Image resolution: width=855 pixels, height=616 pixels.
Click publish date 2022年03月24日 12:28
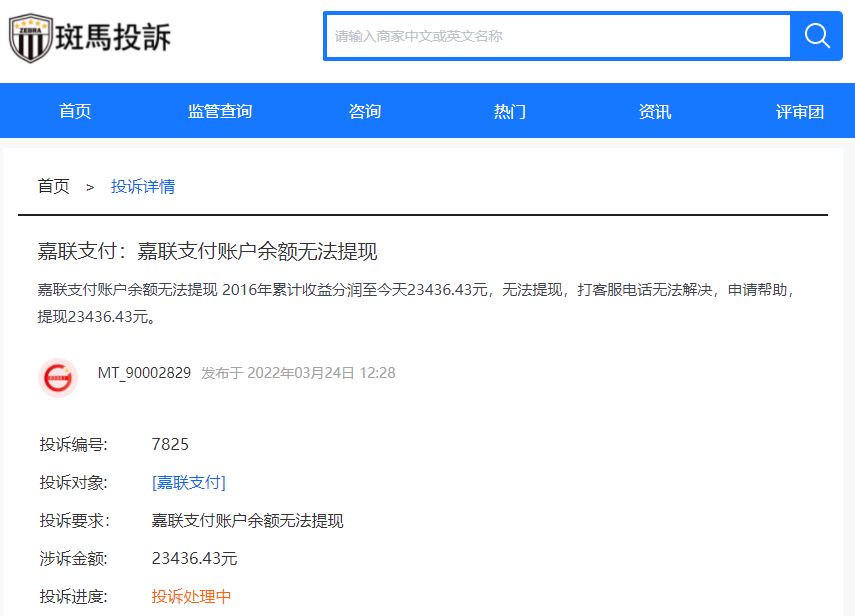point(321,373)
